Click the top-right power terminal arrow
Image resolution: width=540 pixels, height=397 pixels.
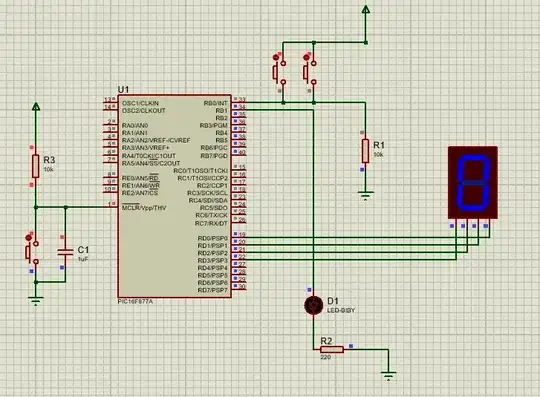point(366,9)
